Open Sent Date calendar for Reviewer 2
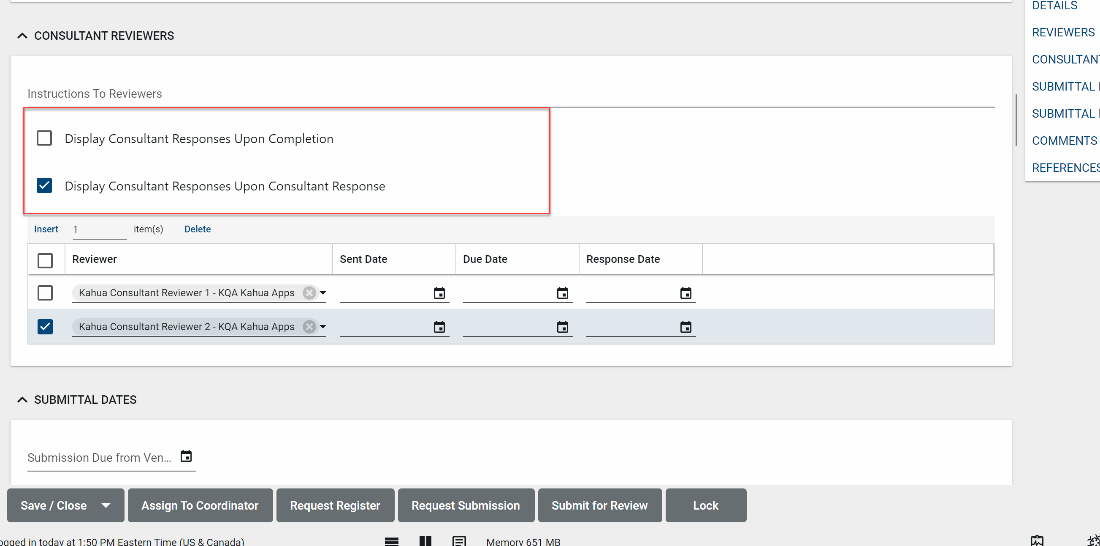The height and width of the screenshot is (546, 1100). pyautogui.click(x=439, y=327)
